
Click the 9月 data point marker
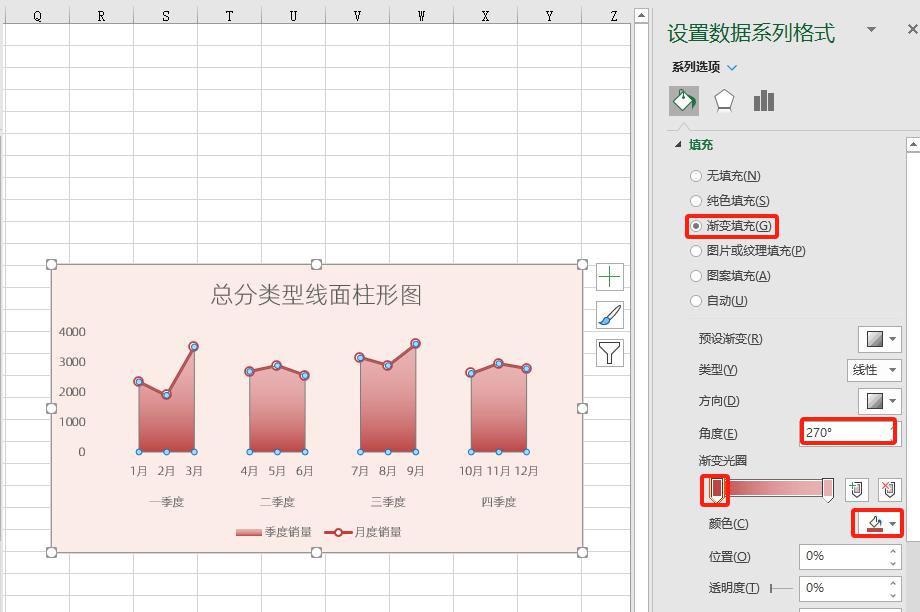415,343
